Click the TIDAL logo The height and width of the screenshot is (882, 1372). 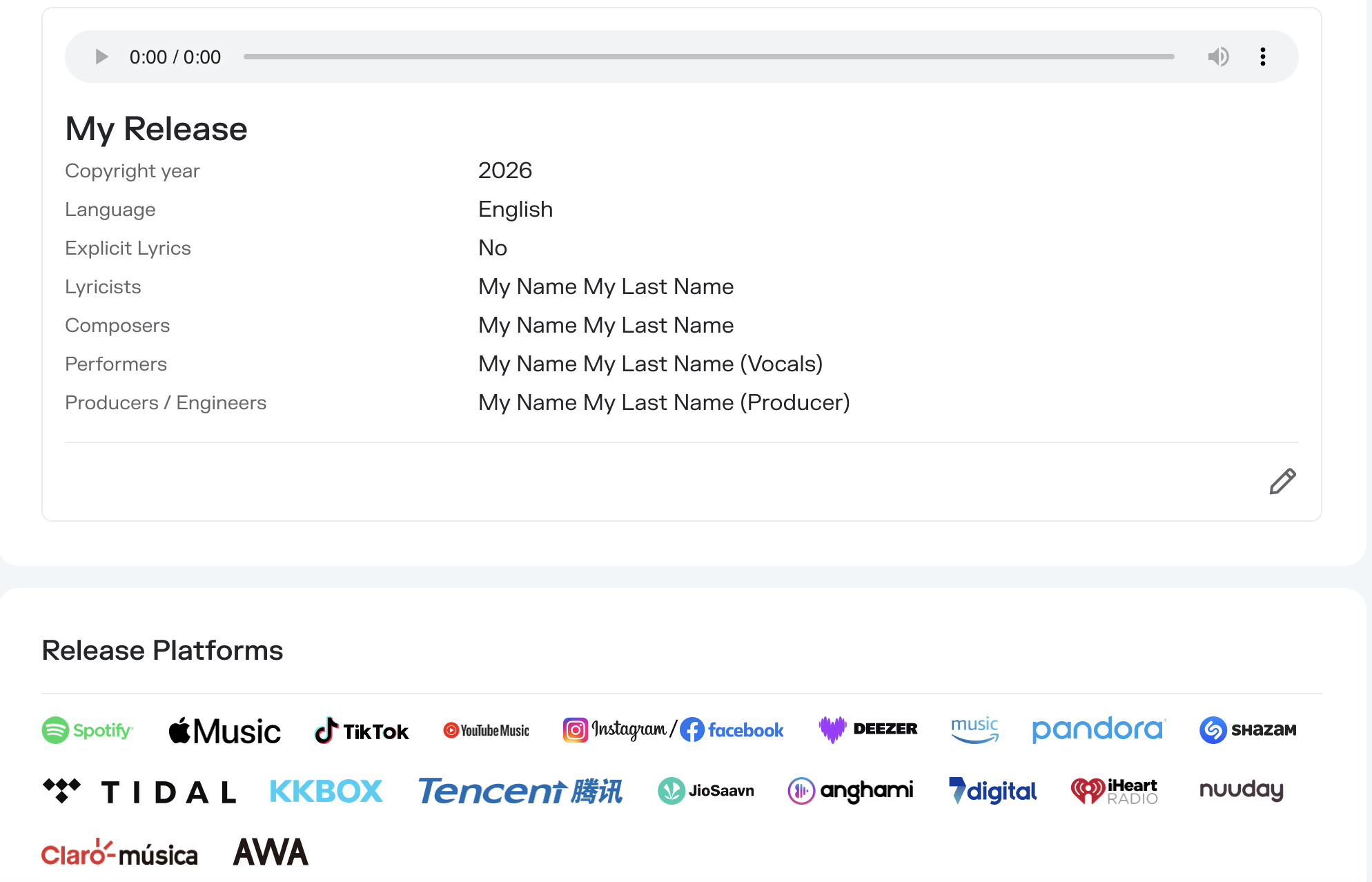(x=139, y=791)
